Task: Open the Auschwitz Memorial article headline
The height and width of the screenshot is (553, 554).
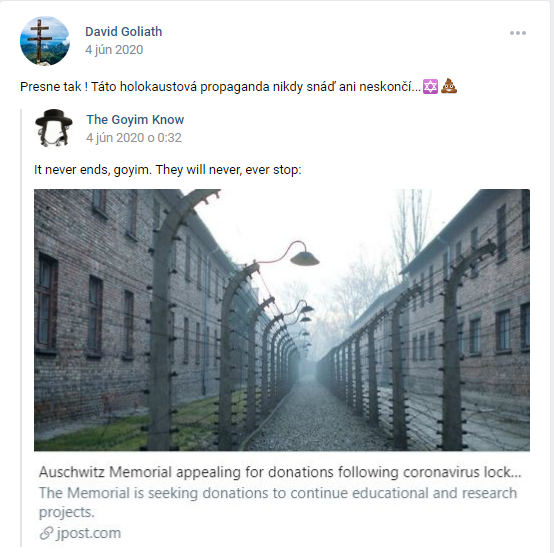Action: pyautogui.click(x=280, y=472)
